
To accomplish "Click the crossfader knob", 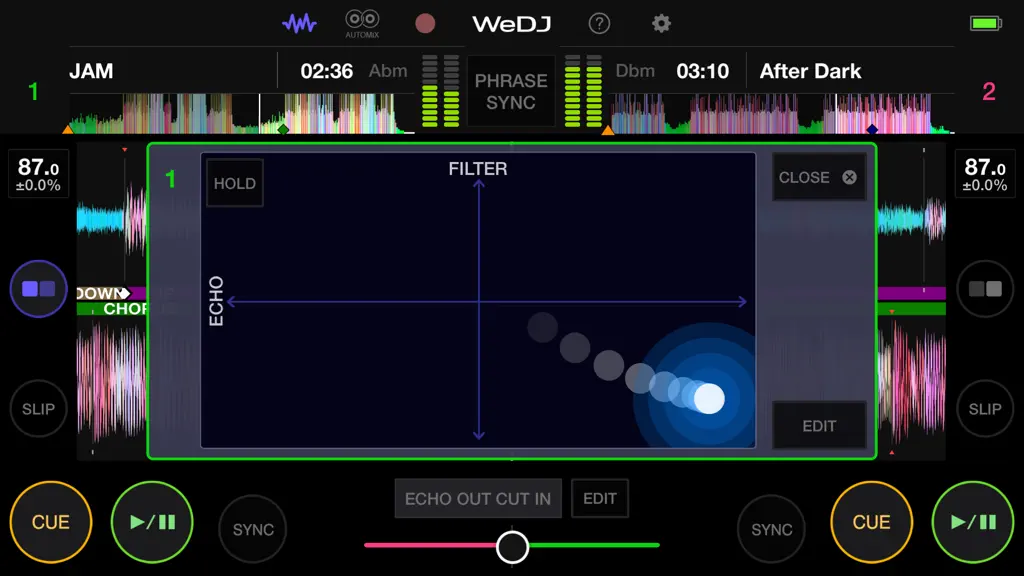I will 512,547.
